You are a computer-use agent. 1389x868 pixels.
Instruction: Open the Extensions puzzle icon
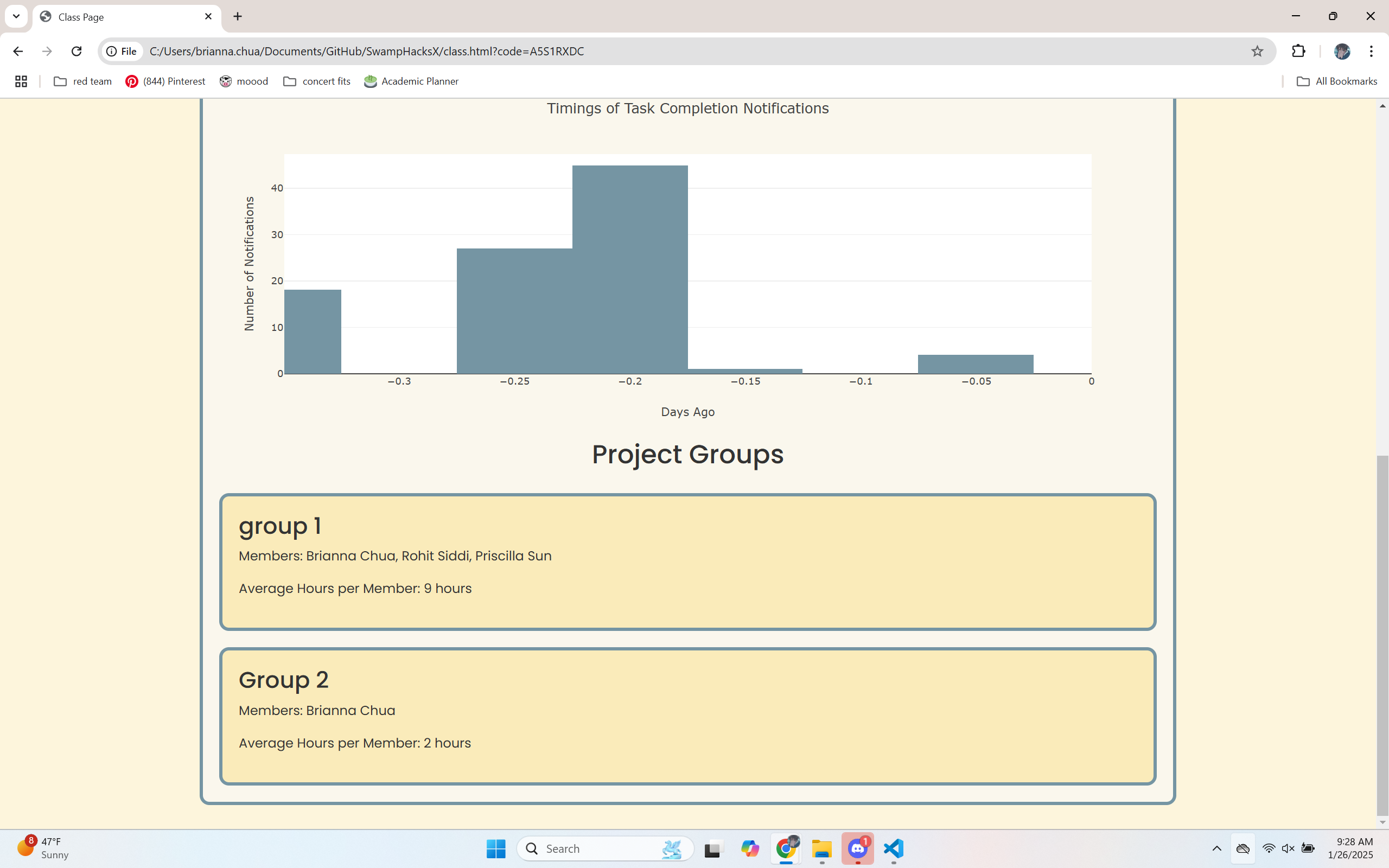[1298, 51]
